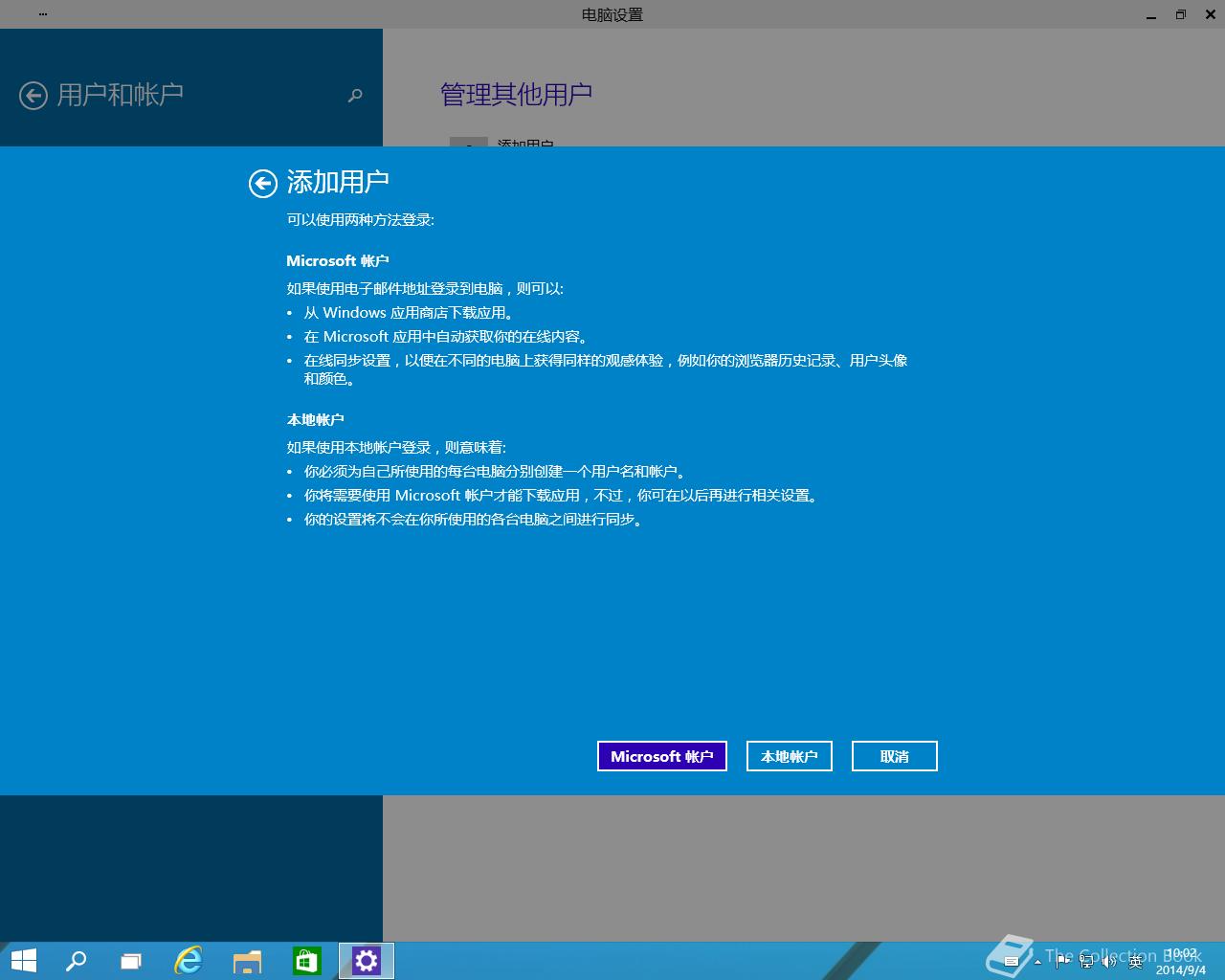1225x980 pixels.
Task: Open the Windows Store taskbar icon
Action: pos(306,960)
